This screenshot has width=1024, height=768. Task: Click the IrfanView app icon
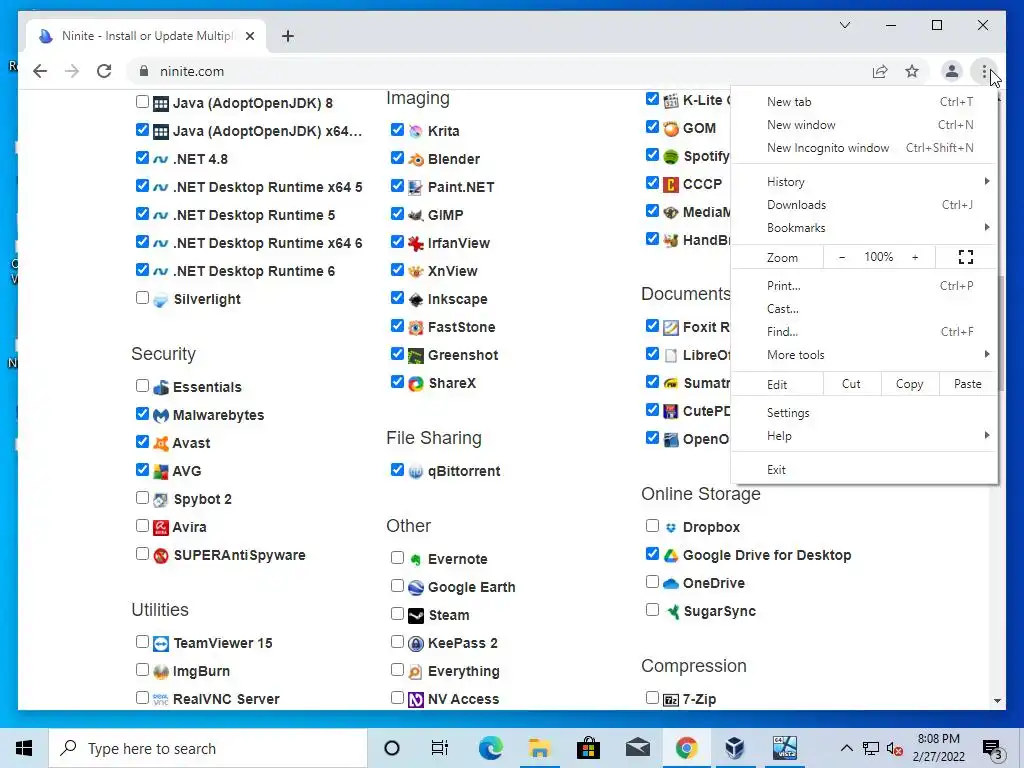pyautogui.click(x=415, y=244)
